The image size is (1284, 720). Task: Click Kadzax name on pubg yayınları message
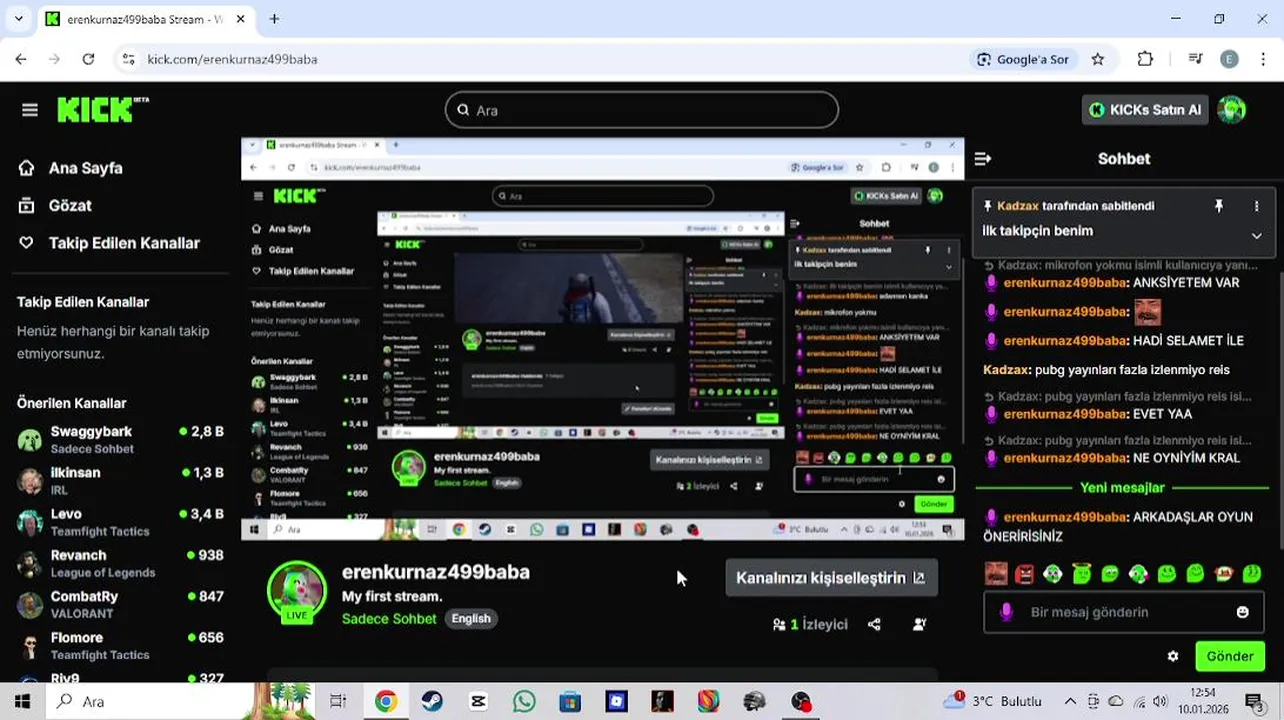click(x=1006, y=370)
